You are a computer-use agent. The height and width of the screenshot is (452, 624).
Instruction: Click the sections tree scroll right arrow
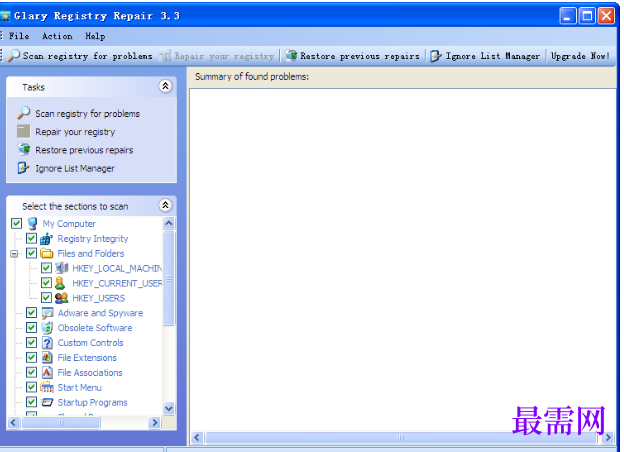pyautogui.click(x=154, y=423)
